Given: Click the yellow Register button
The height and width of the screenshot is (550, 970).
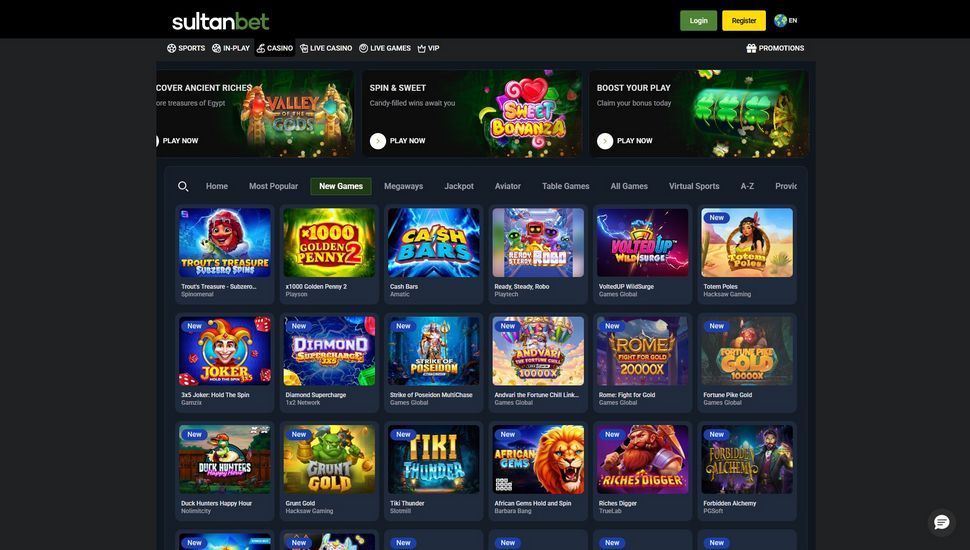Looking at the screenshot, I should (x=744, y=20).
